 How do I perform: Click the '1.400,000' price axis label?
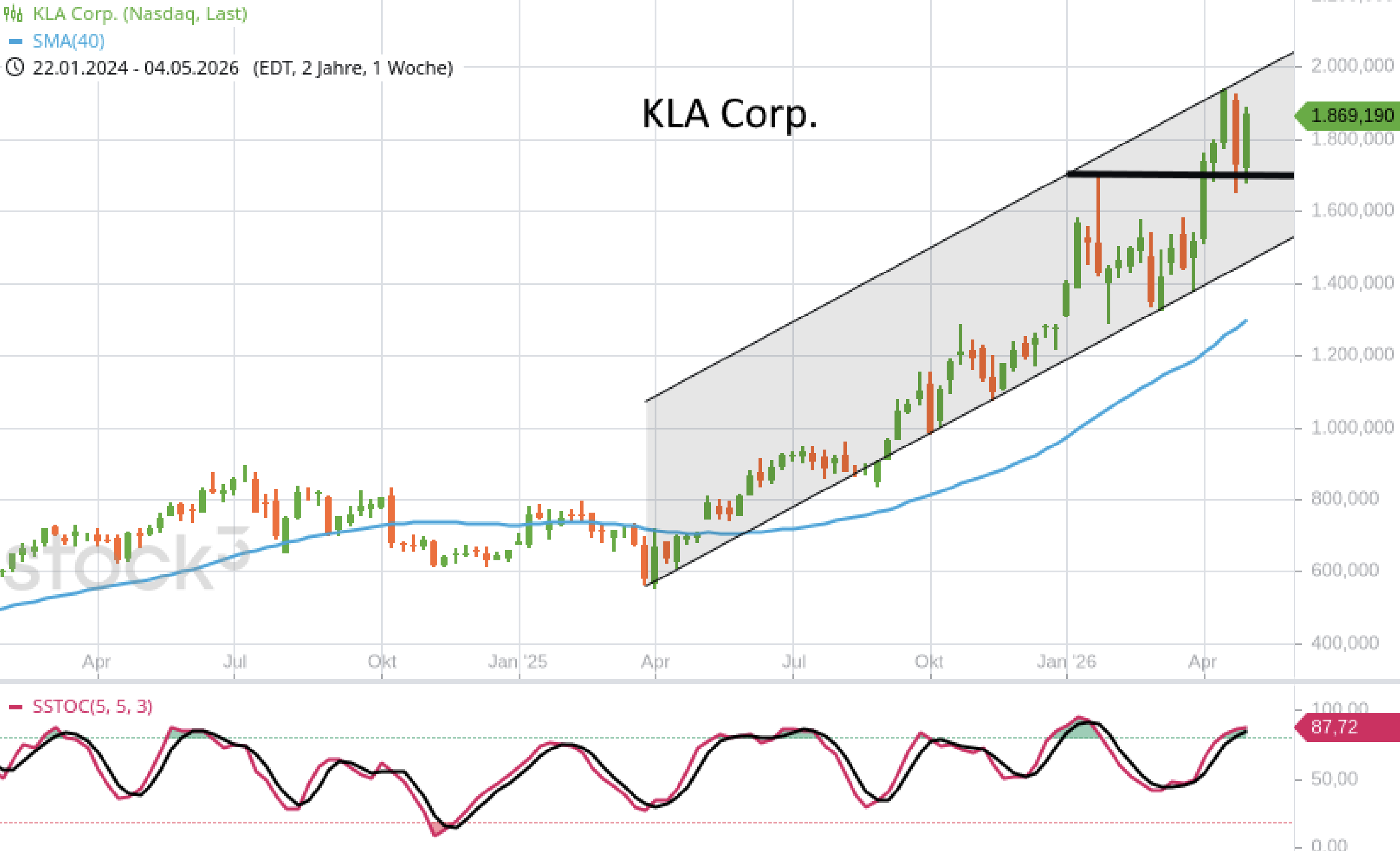[x=1352, y=283]
